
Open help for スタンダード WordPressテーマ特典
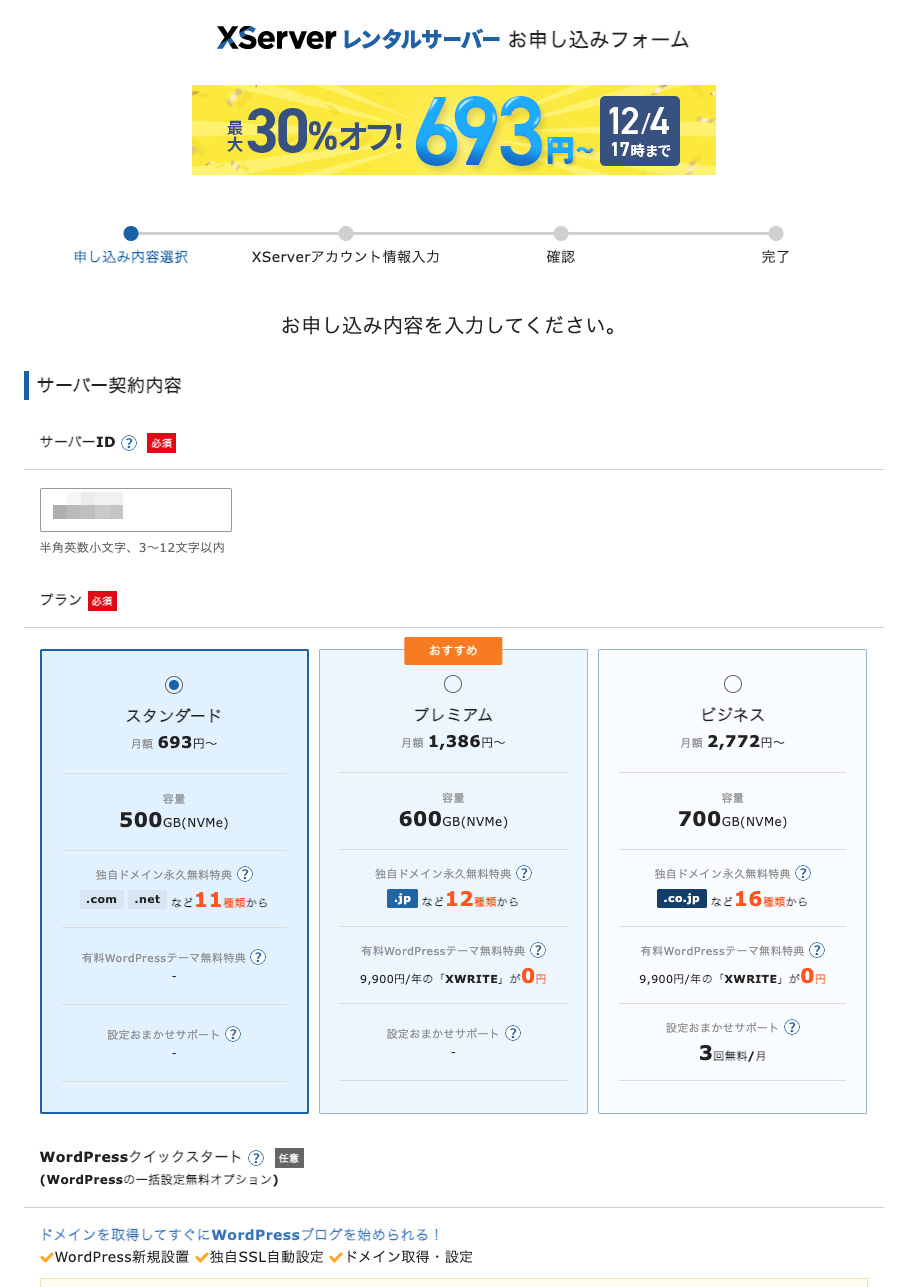point(258,957)
